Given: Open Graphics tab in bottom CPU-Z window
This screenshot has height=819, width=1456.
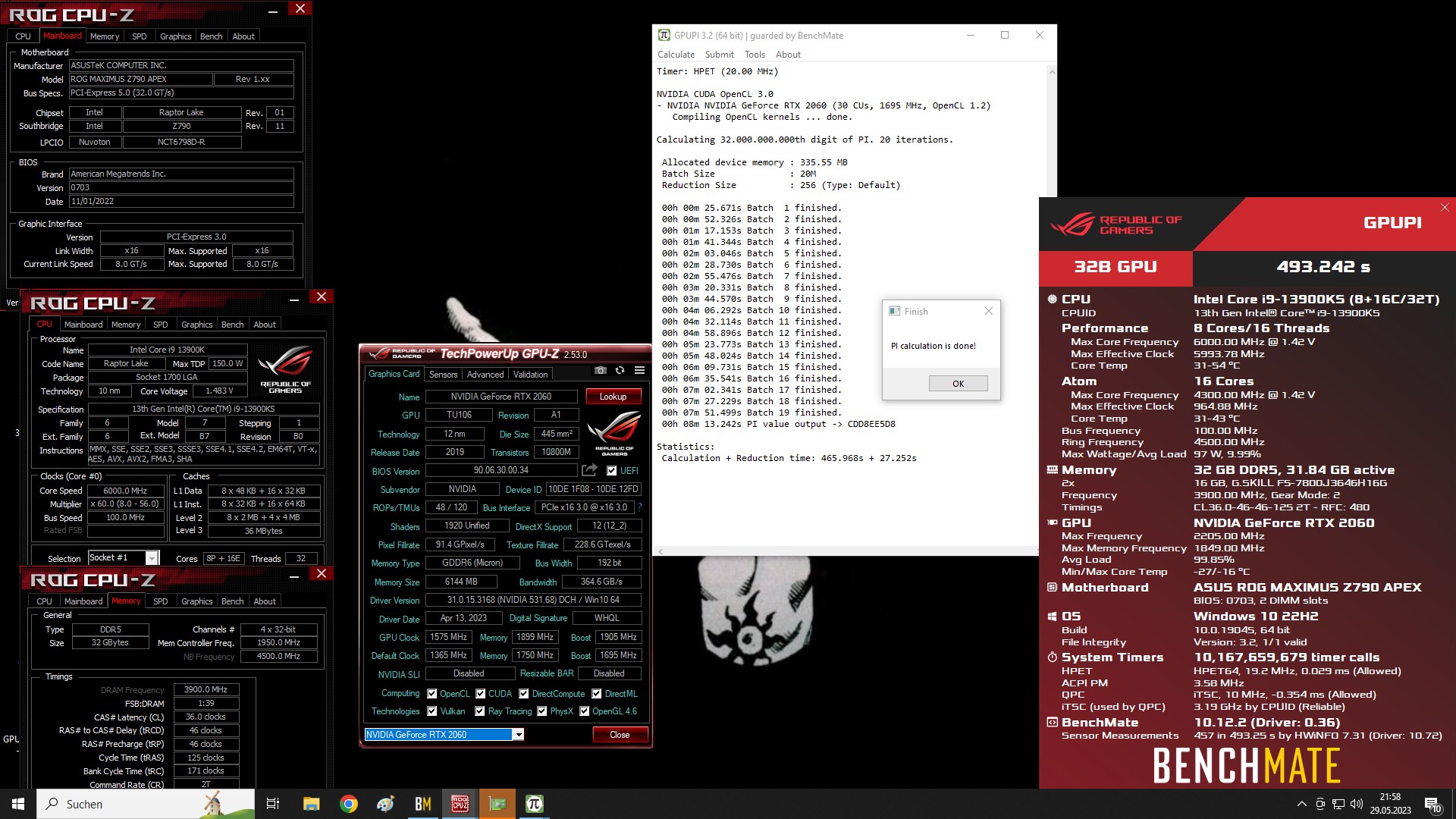Looking at the screenshot, I should click(x=196, y=601).
